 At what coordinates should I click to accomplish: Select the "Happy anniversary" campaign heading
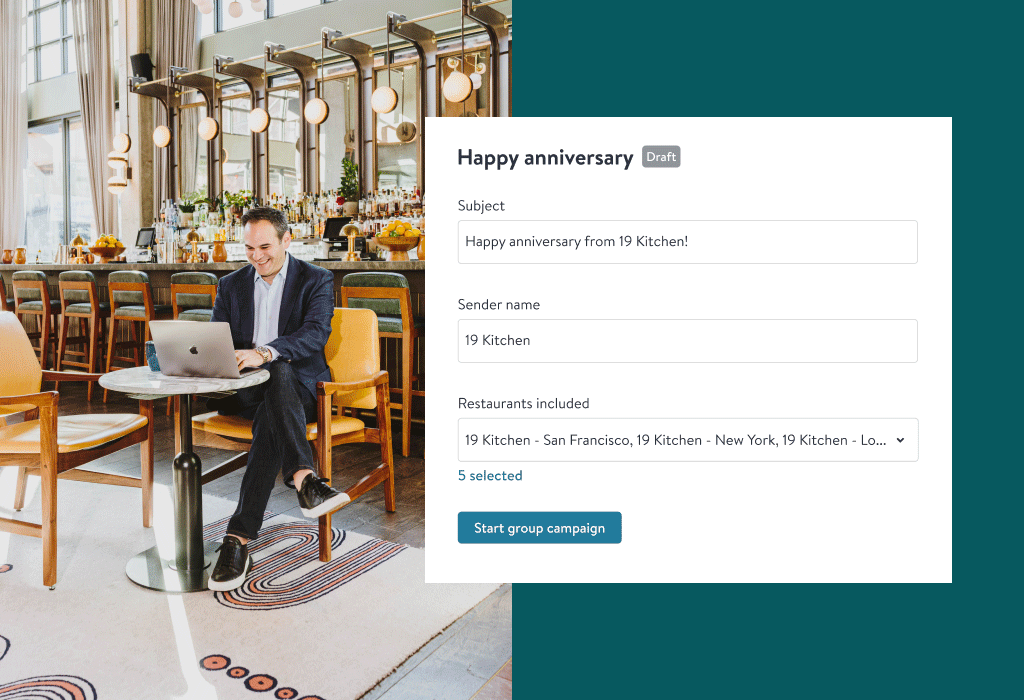545,158
